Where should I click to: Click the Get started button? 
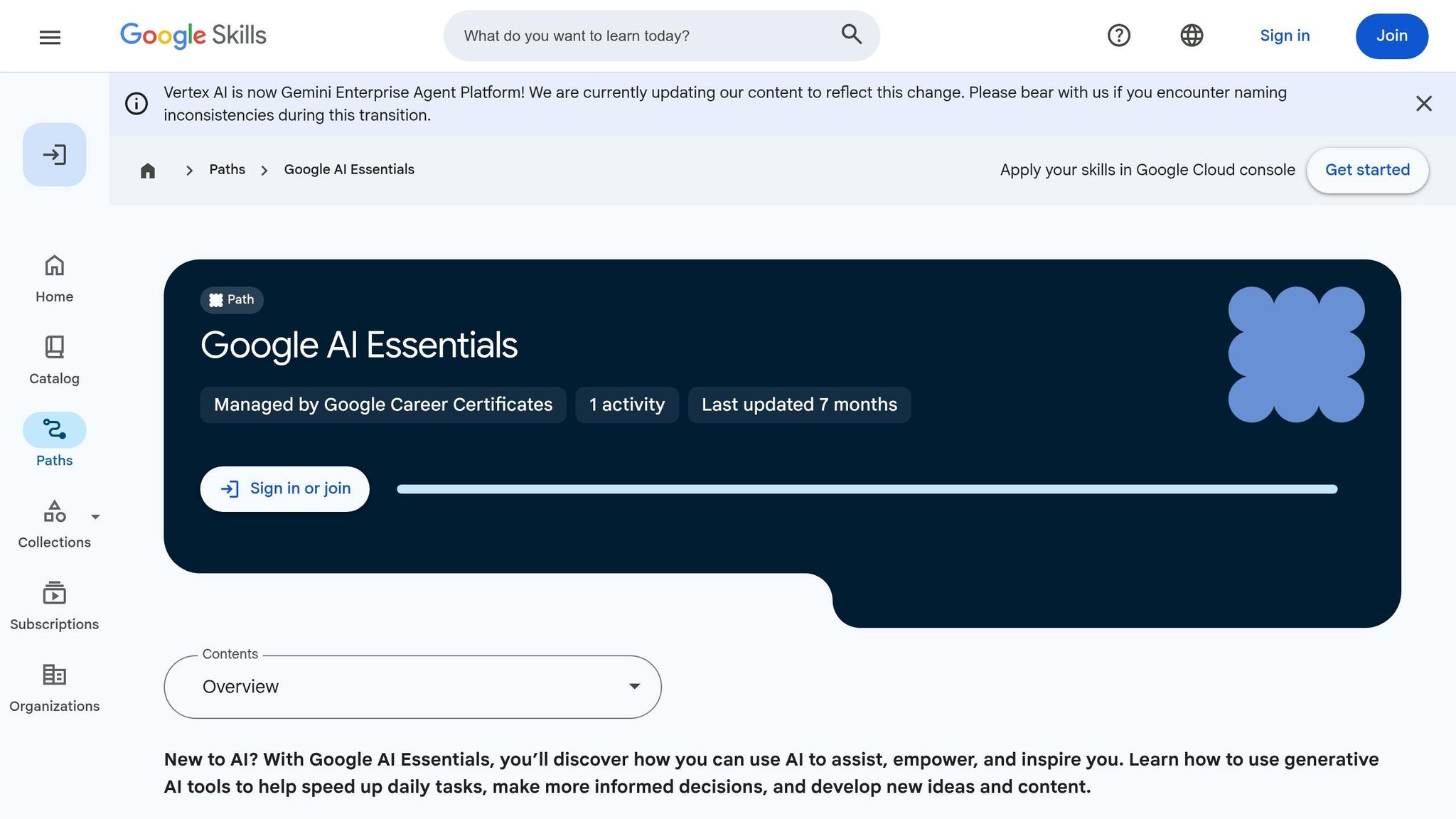(x=1367, y=171)
